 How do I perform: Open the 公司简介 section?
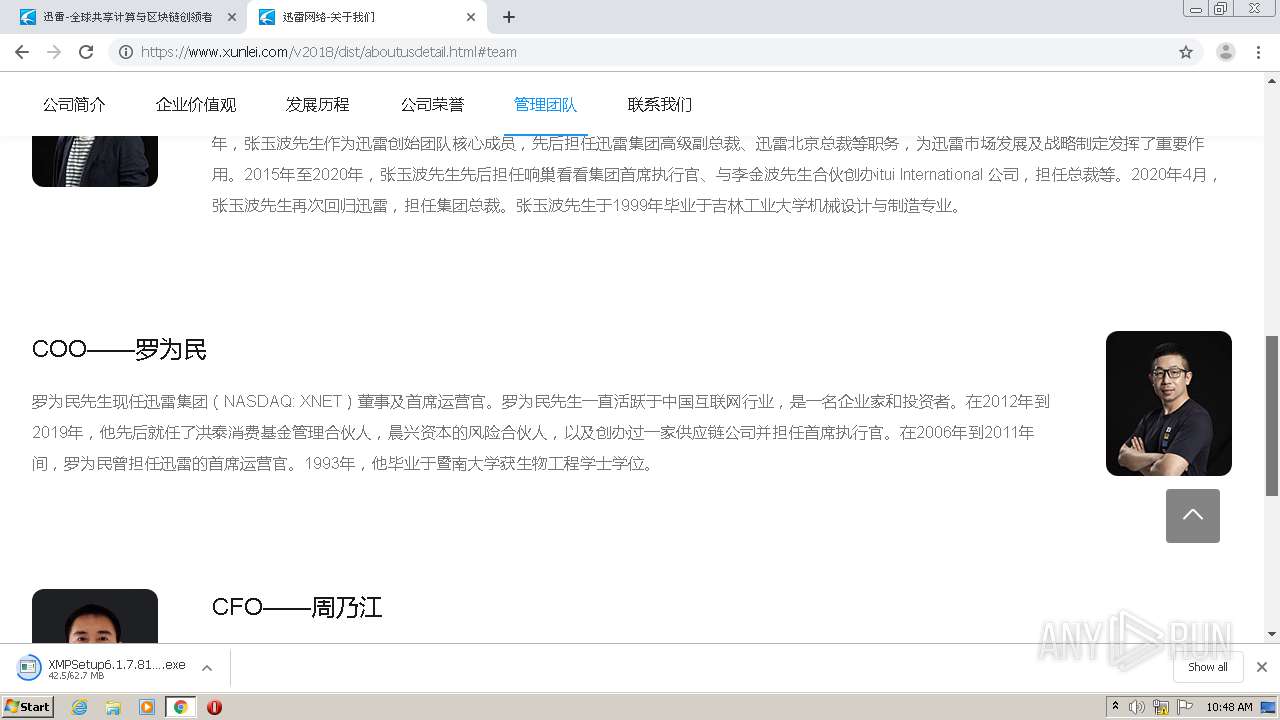coord(74,104)
